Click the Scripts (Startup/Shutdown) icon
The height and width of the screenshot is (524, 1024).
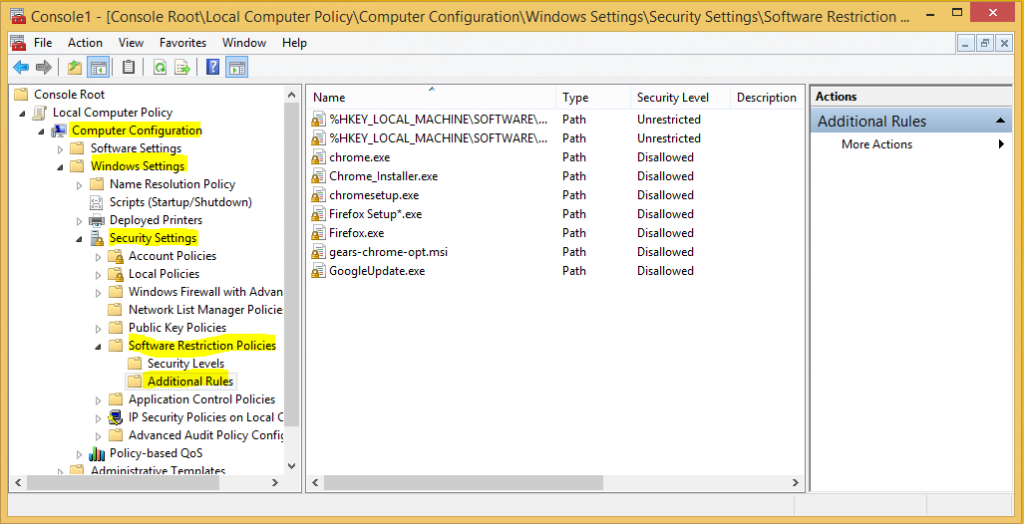click(x=97, y=202)
